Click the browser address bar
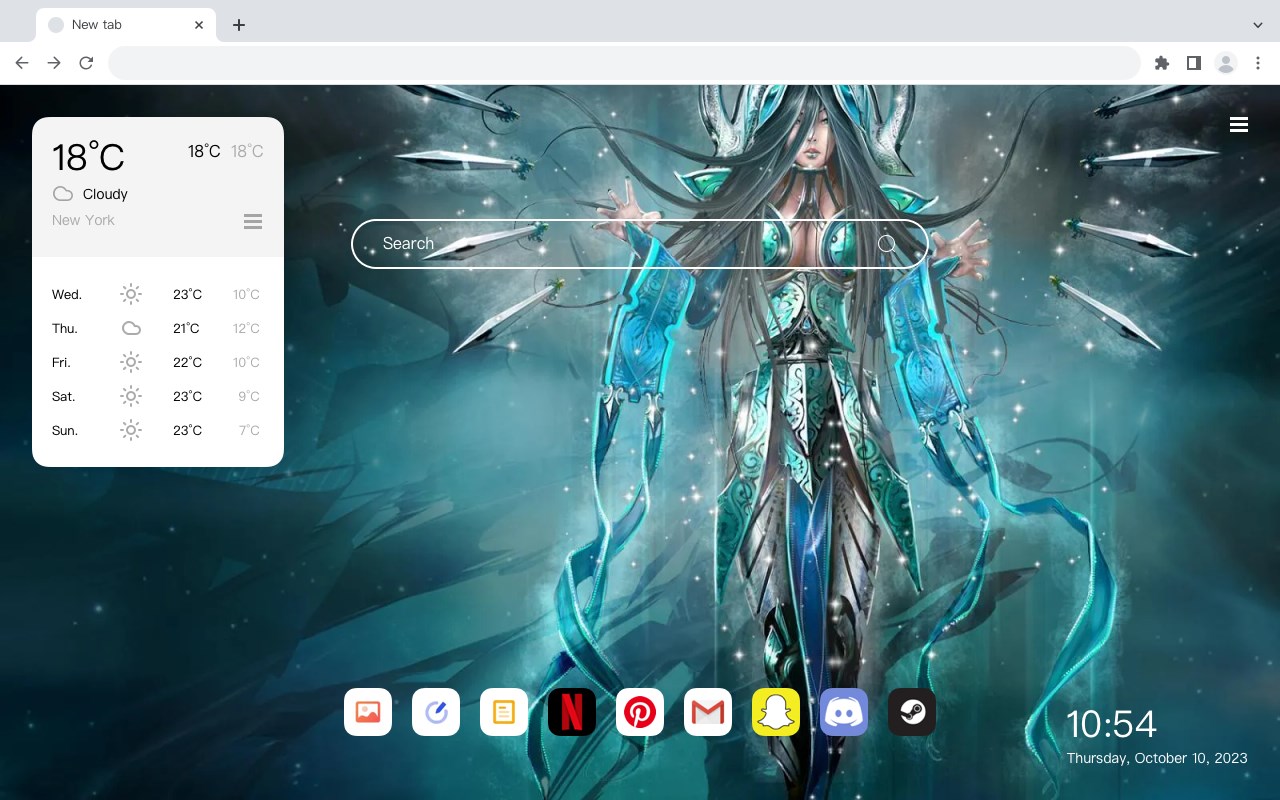Screen dimensions: 1280x800 click(624, 63)
